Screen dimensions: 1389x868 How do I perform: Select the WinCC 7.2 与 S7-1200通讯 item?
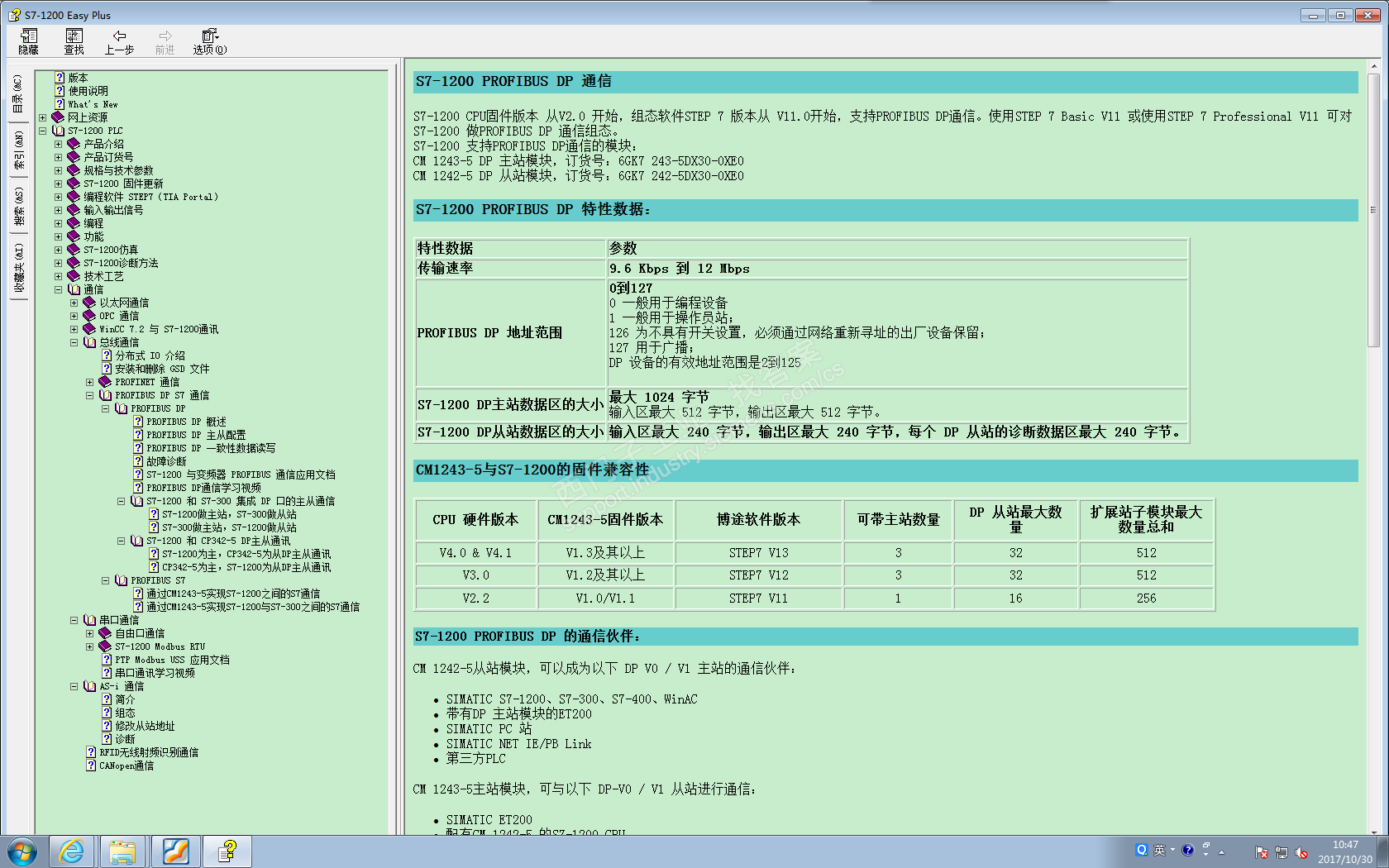[159, 329]
